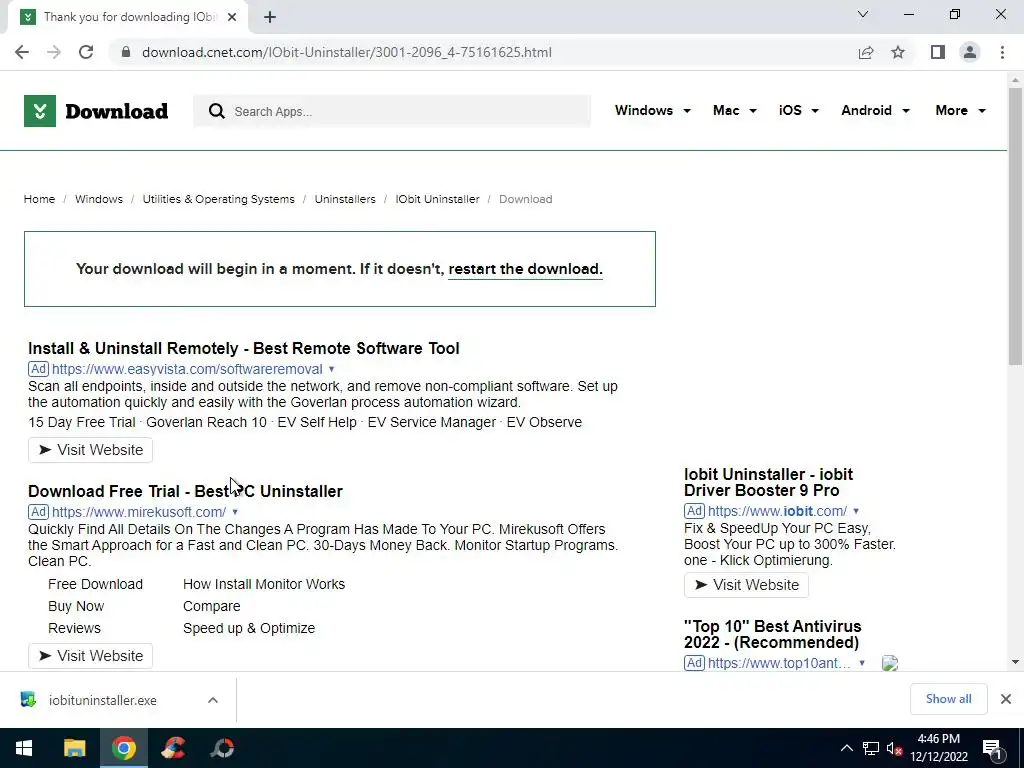Expand the Mac menu
1024x768 pixels.
tap(735, 110)
